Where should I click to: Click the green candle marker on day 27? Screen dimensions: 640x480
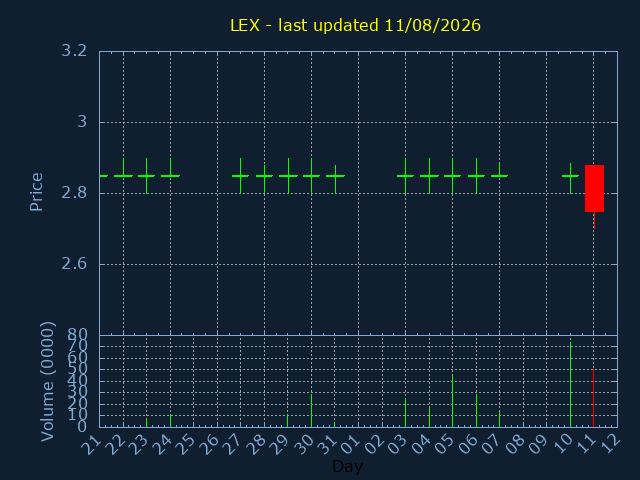(240, 176)
